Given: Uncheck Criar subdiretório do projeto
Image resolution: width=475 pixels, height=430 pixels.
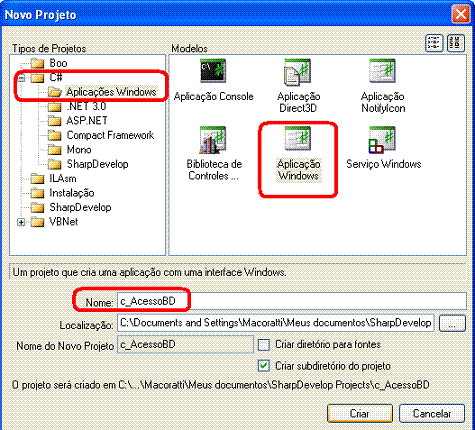Looking at the screenshot, I should point(264,366).
